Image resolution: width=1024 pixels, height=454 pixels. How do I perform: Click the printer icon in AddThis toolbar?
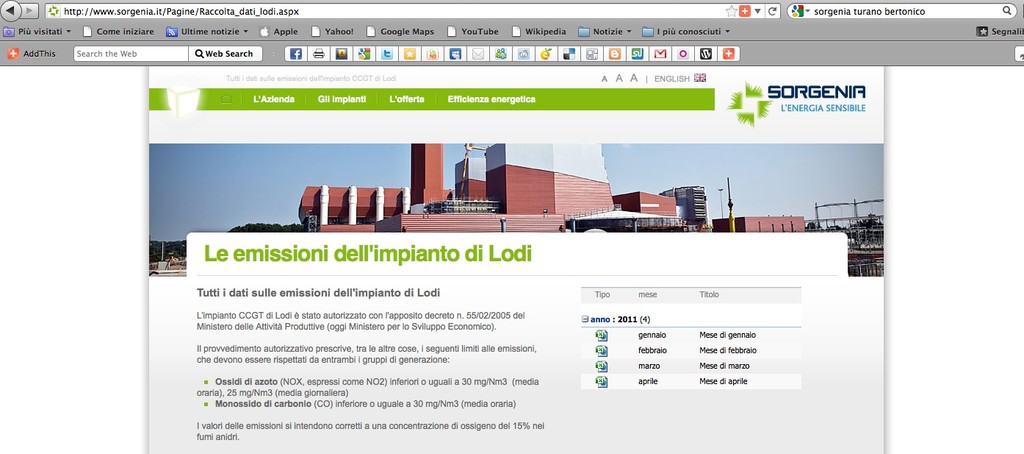(318, 54)
